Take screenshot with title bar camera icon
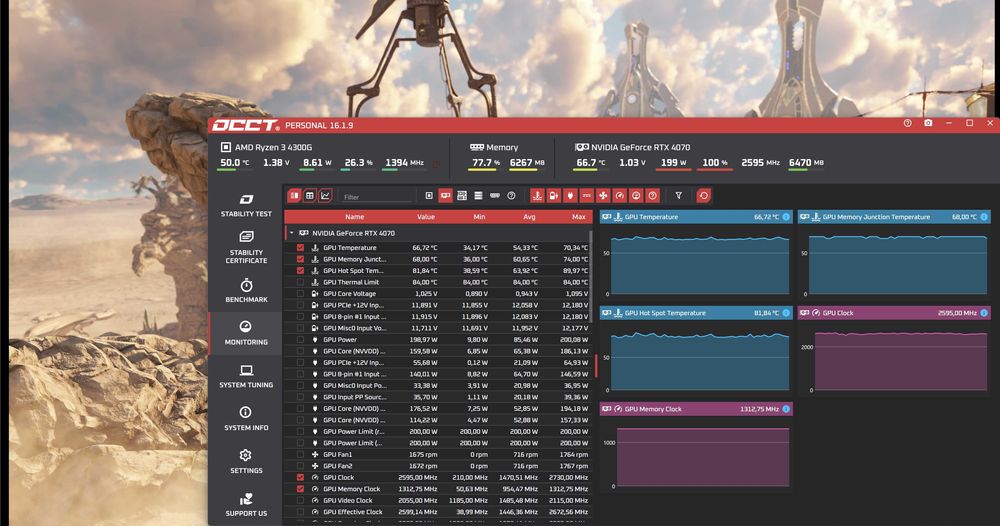This screenshot has height=526, width=1000. pos(928,123)
